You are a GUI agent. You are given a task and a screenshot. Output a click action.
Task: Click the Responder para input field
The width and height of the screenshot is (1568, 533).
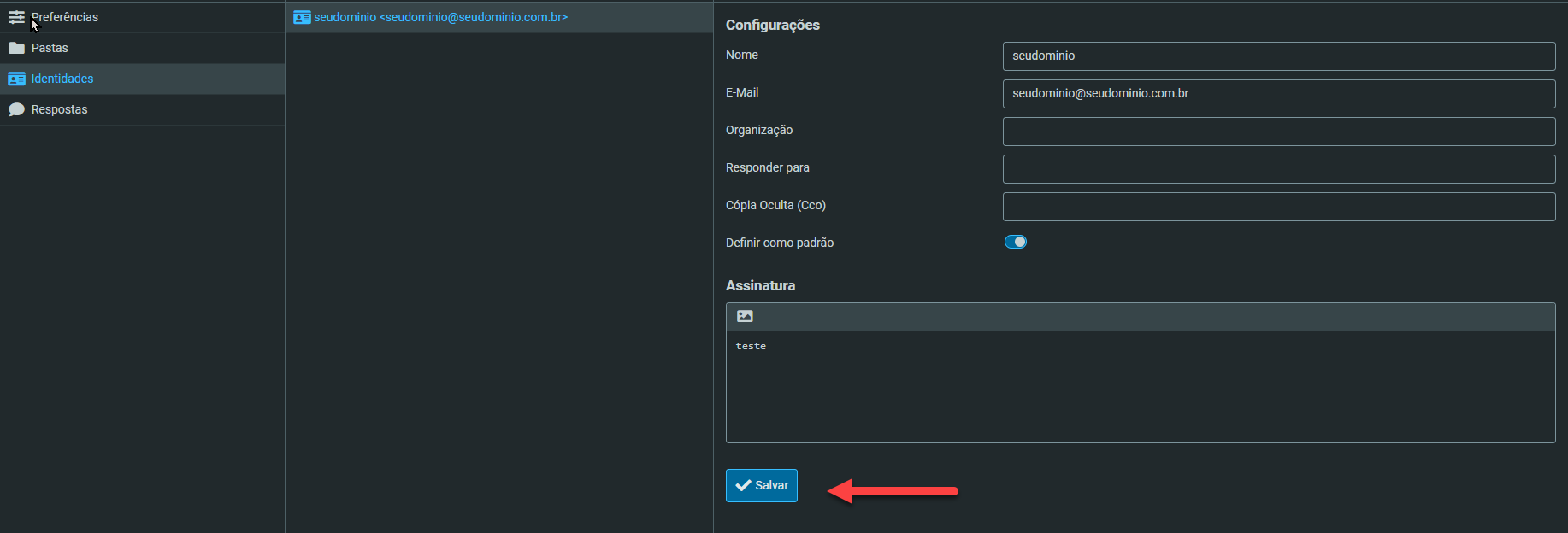click(1278, 169)
